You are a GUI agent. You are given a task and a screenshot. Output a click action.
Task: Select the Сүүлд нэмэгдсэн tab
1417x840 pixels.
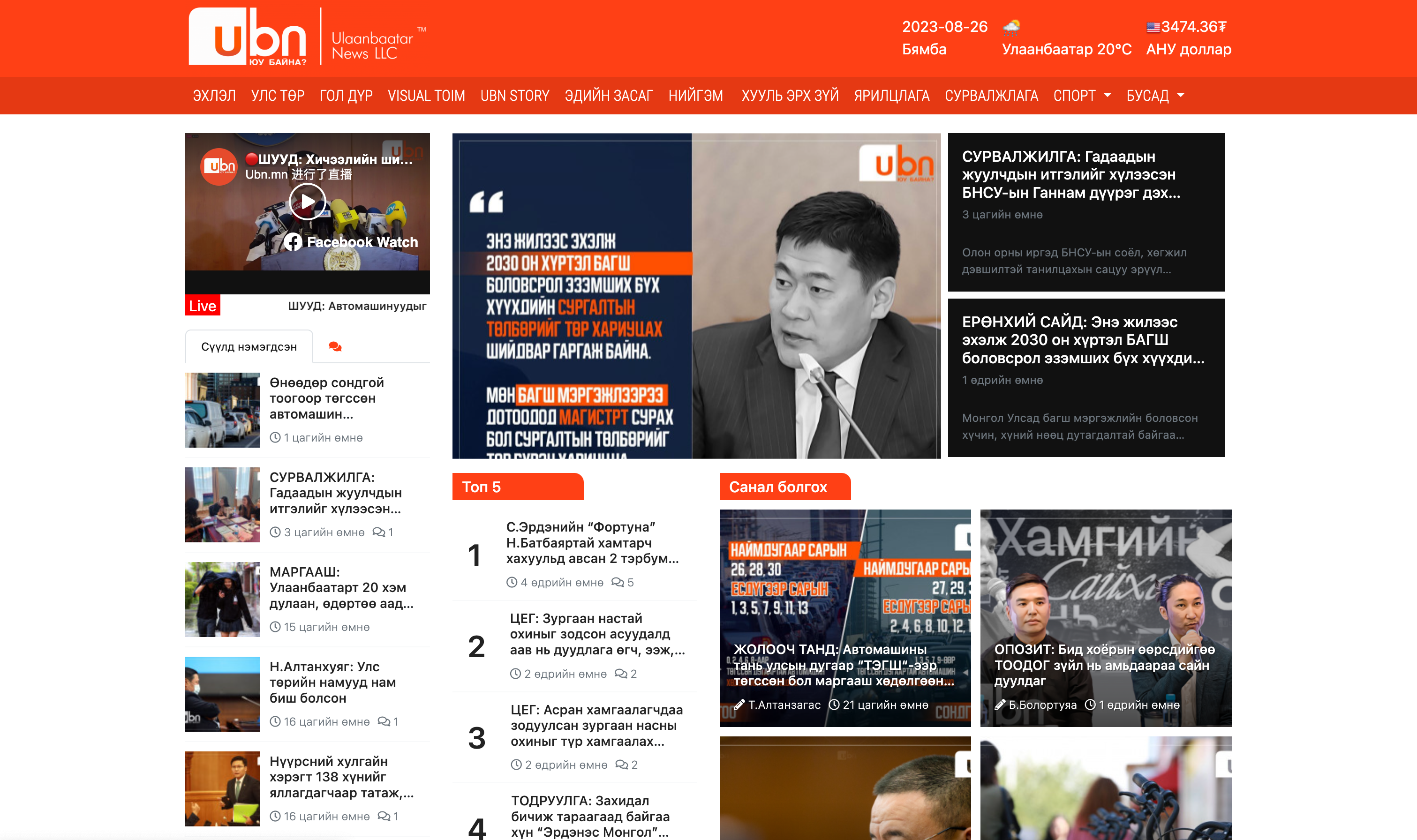[249, 346]
